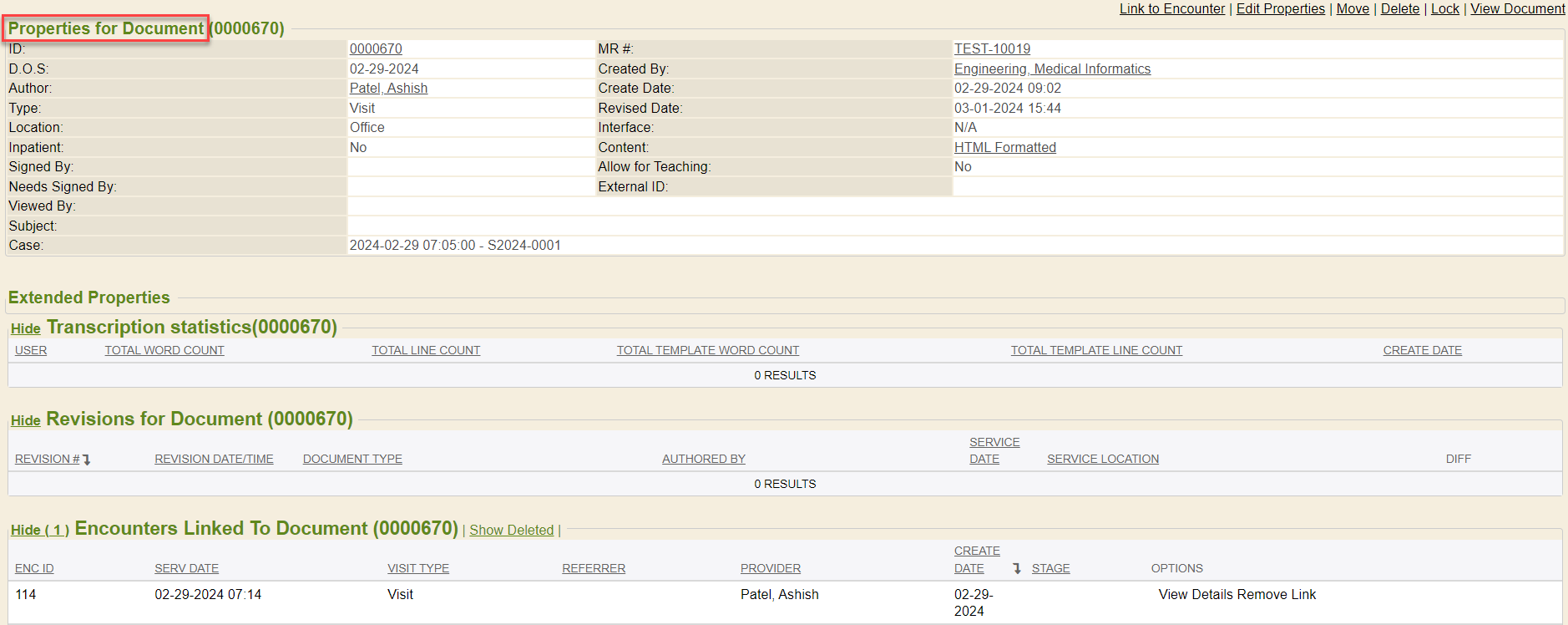Hide the Transcription statistics section
This screenshot has height=625, width=1568.
tap(25, 329)
